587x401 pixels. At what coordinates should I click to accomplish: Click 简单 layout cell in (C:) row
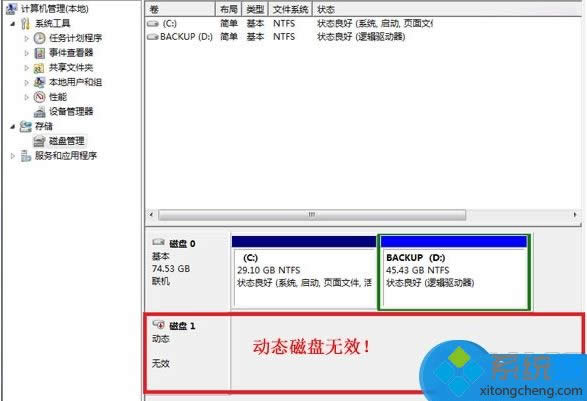[x=229, y=24]
